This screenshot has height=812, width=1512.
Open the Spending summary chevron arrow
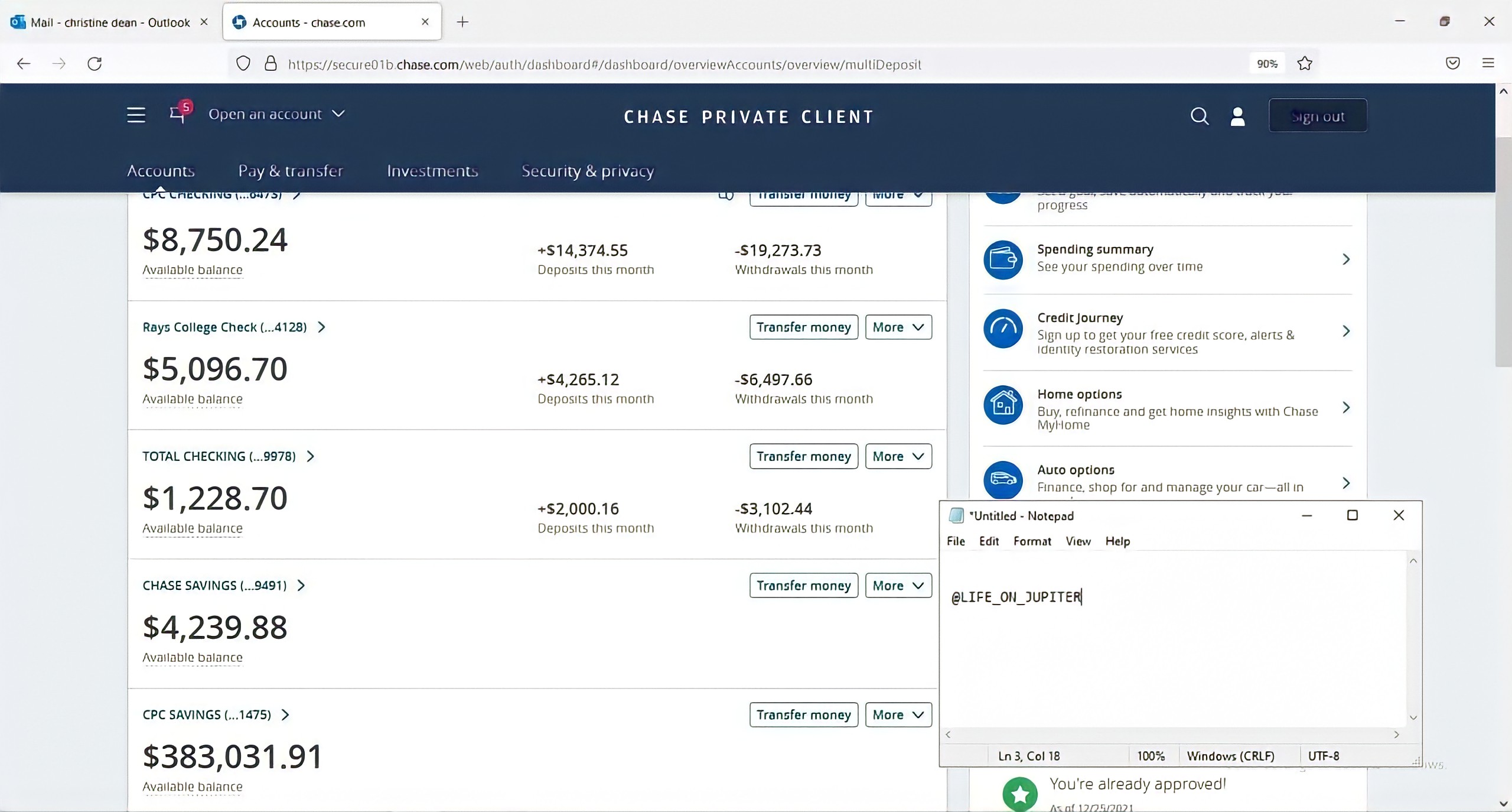click(1346, 259)
